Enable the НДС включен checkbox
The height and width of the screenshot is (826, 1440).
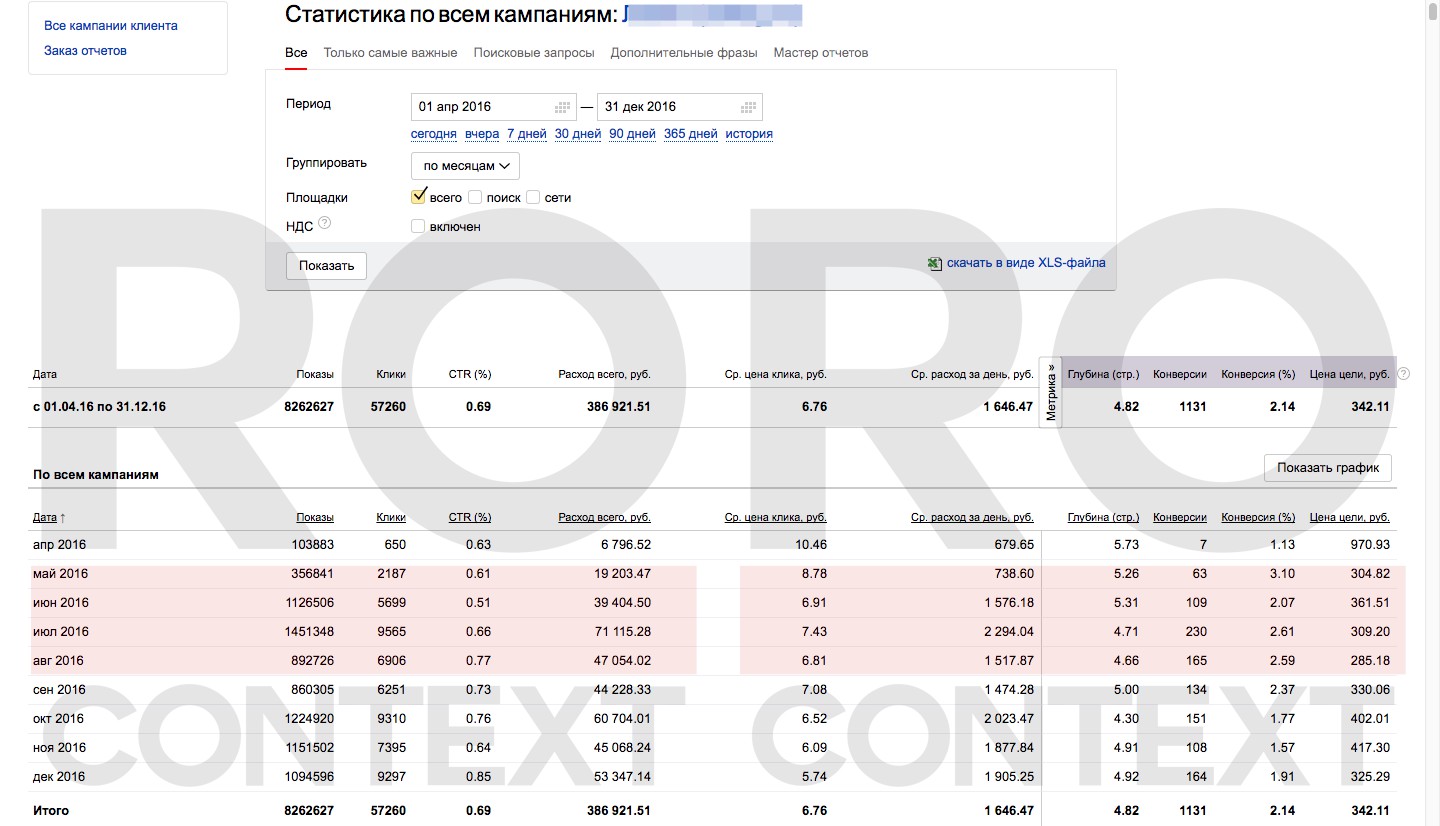[x=418, y=226]
